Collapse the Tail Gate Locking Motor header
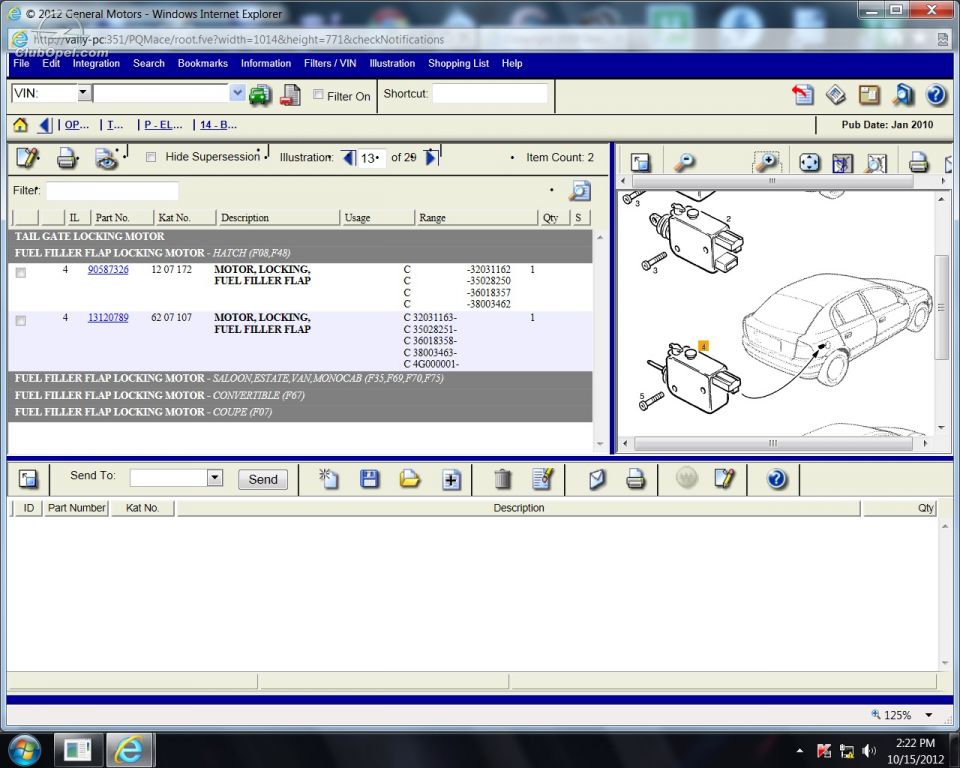960x768 pixels. tap(300, 236)
